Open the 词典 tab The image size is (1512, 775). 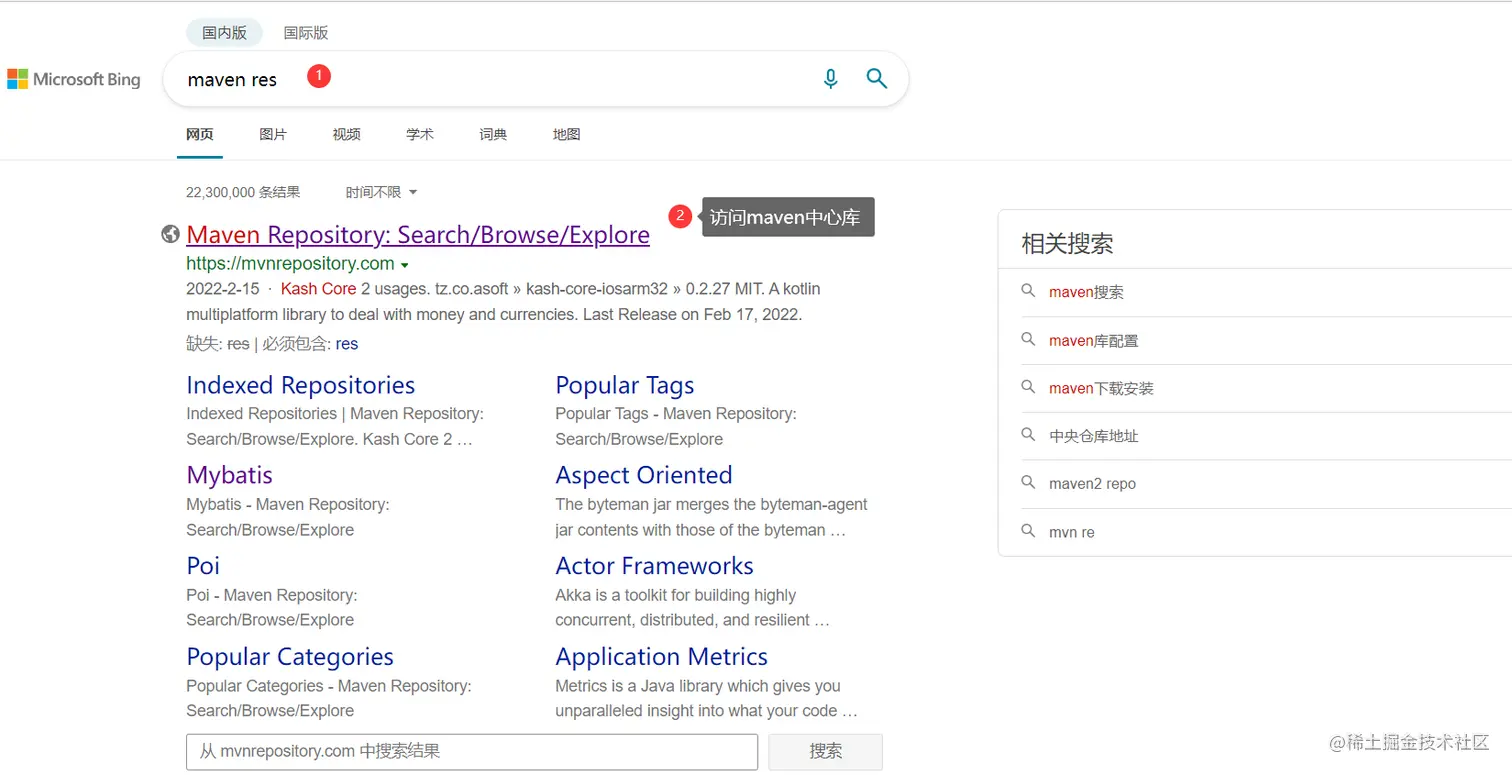pyautogui.click(x=493, y=134)
